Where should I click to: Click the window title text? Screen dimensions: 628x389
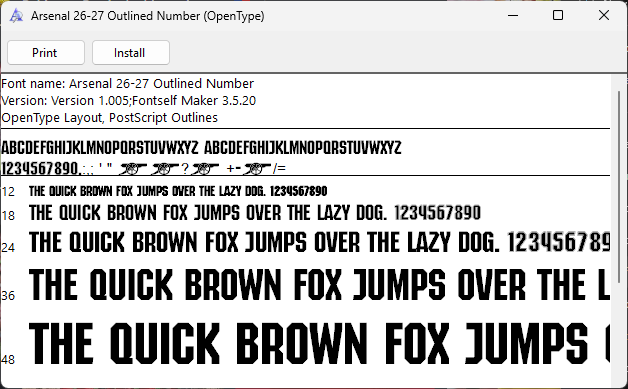click(x=147, y=16)
